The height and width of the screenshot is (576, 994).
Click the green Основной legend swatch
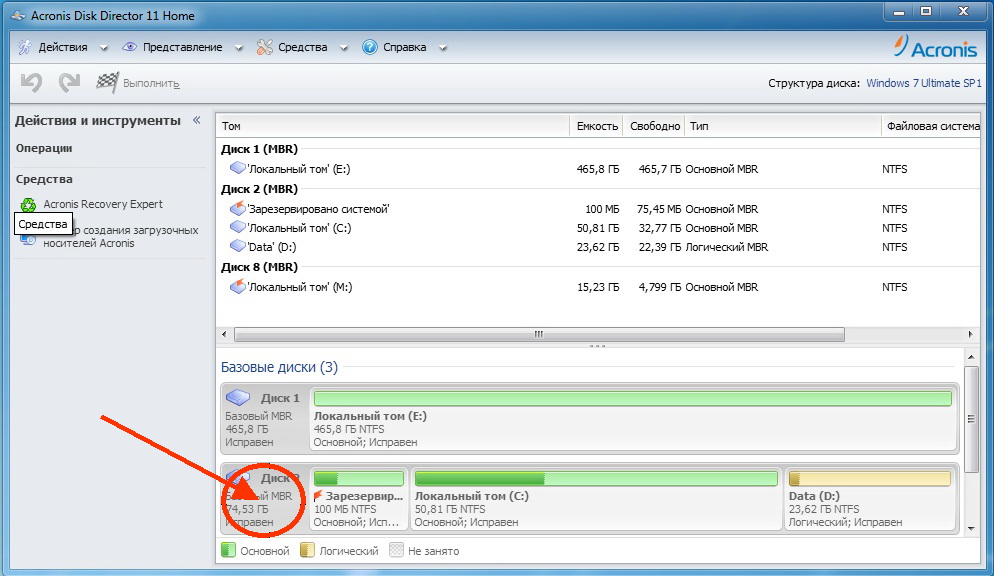227,550
